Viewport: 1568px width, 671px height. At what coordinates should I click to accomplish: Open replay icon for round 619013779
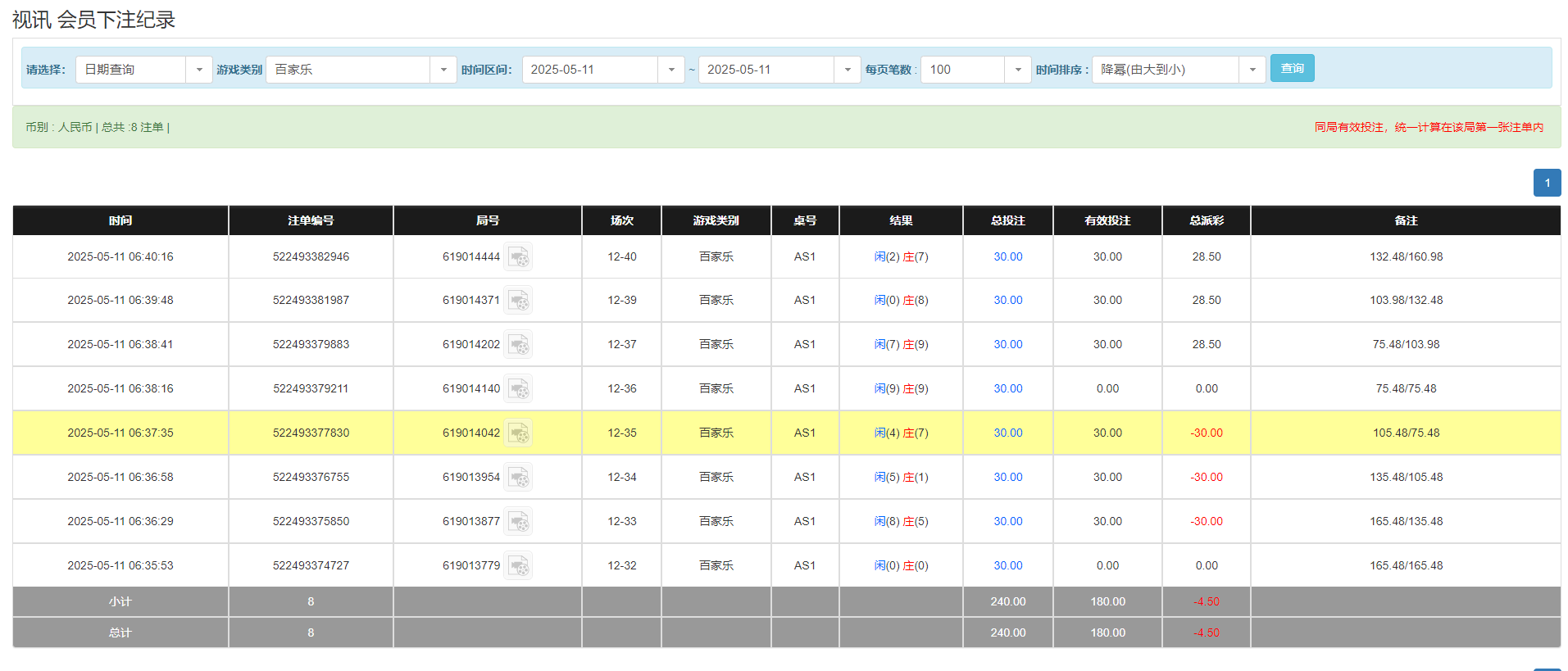click(518, 566)
